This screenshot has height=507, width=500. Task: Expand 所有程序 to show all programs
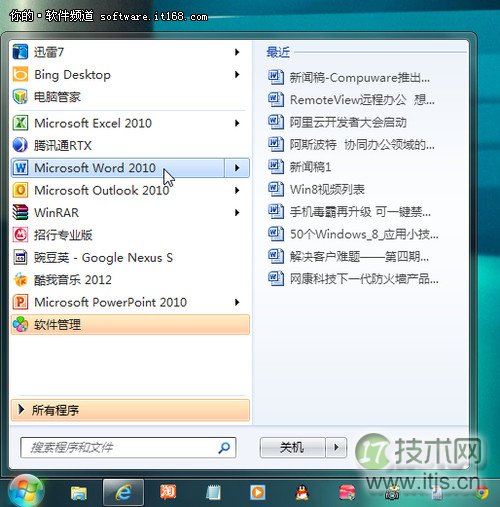[x=130, y=410]
